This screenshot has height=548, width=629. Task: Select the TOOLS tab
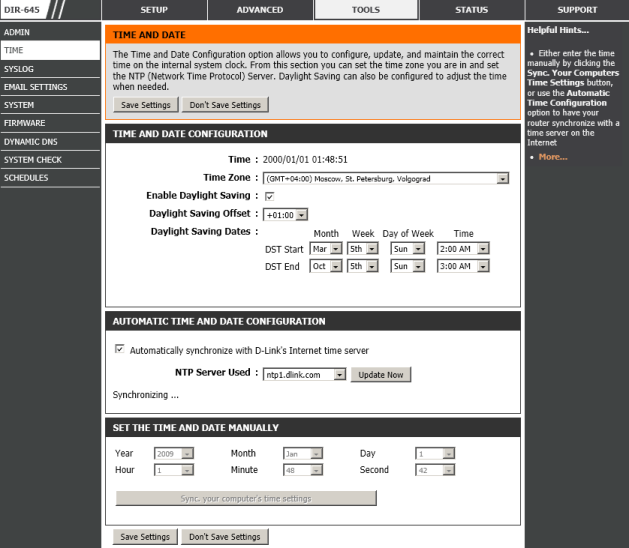(366, 10)
